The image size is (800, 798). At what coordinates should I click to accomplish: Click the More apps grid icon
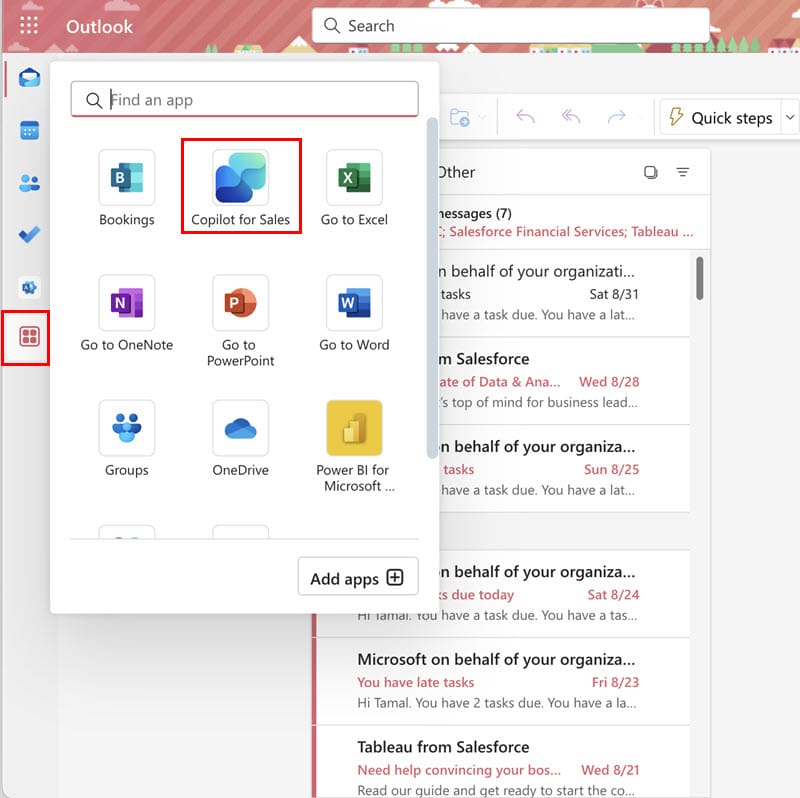tap(29, 337)
